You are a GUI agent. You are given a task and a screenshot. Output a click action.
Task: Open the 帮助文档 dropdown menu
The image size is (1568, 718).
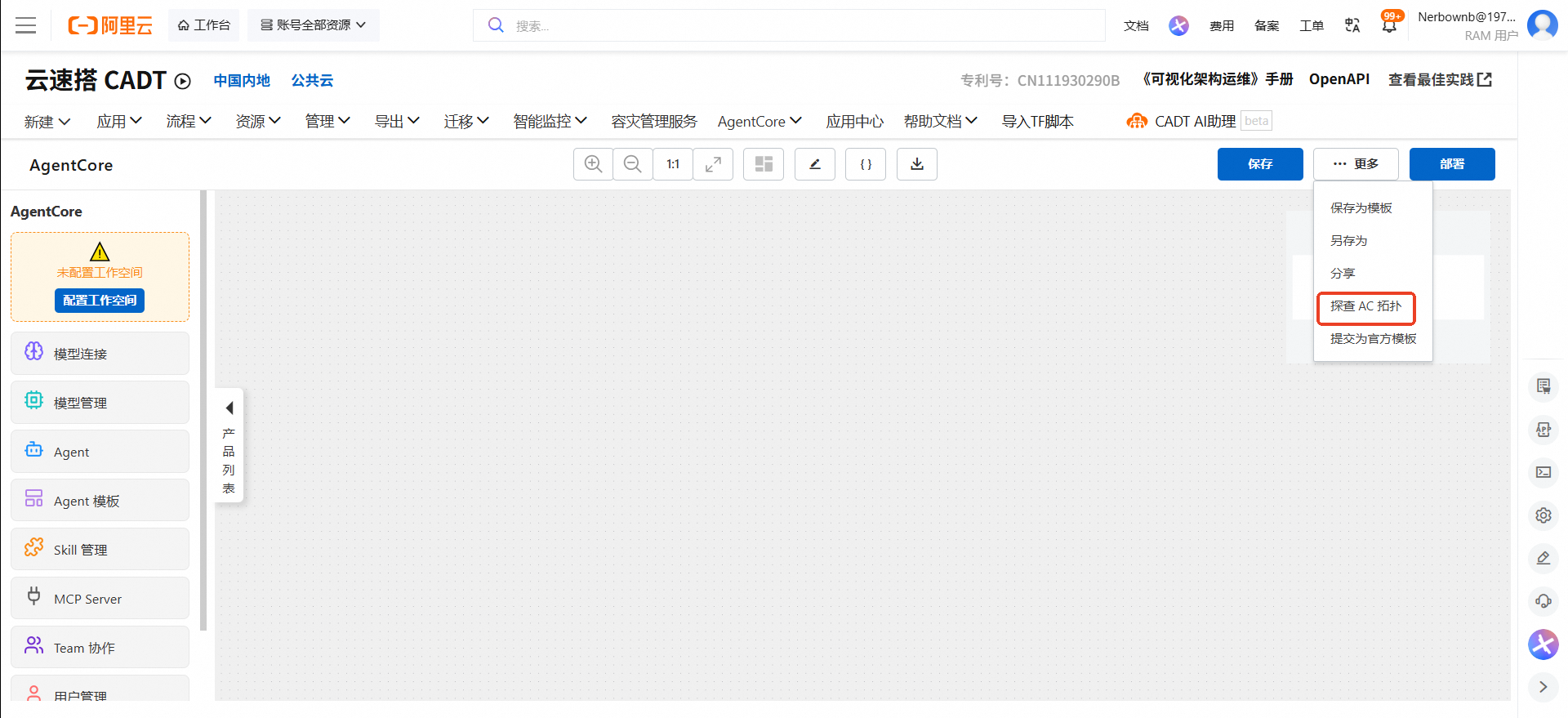(x=941, y=122)
